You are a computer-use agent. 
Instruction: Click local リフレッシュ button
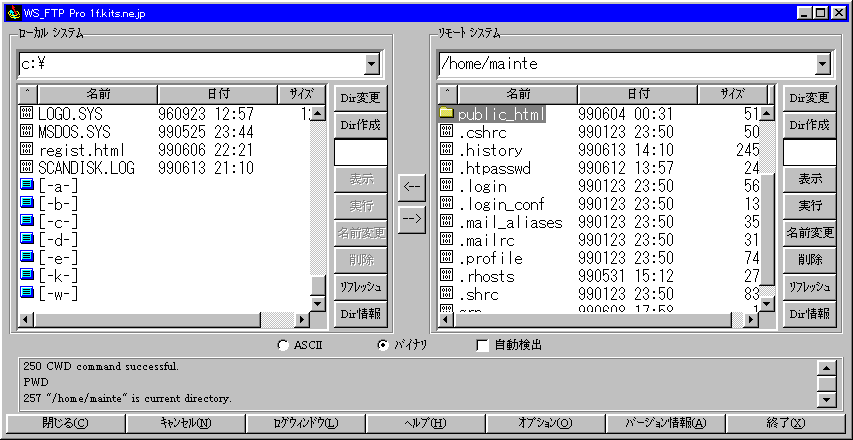pyautogui.click(x=361, y=287)
